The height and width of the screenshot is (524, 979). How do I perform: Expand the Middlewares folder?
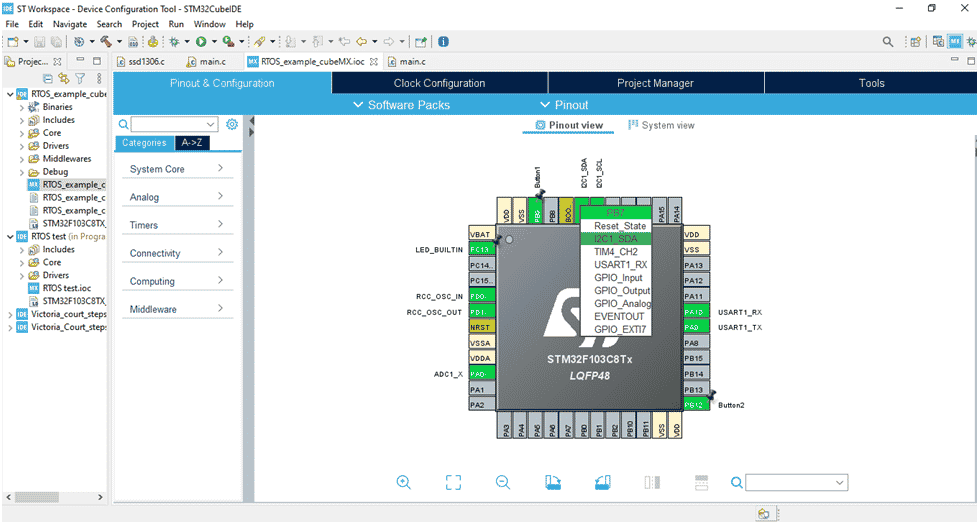(x=22, y=159)
